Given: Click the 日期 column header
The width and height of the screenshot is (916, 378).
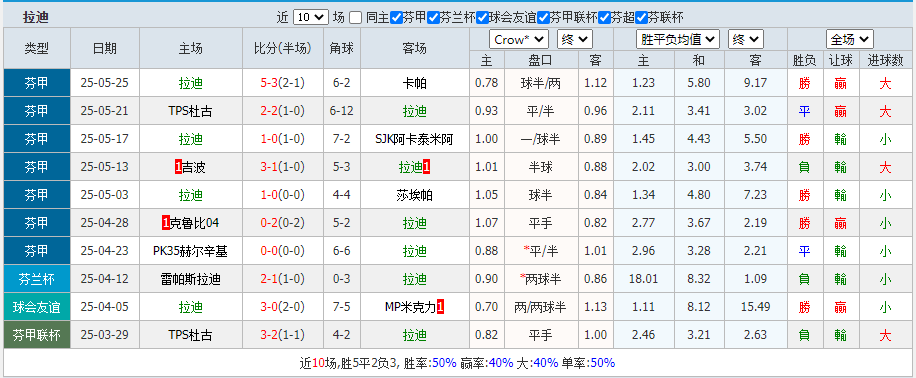Looking at the screenshot, I should coord(105,48).
